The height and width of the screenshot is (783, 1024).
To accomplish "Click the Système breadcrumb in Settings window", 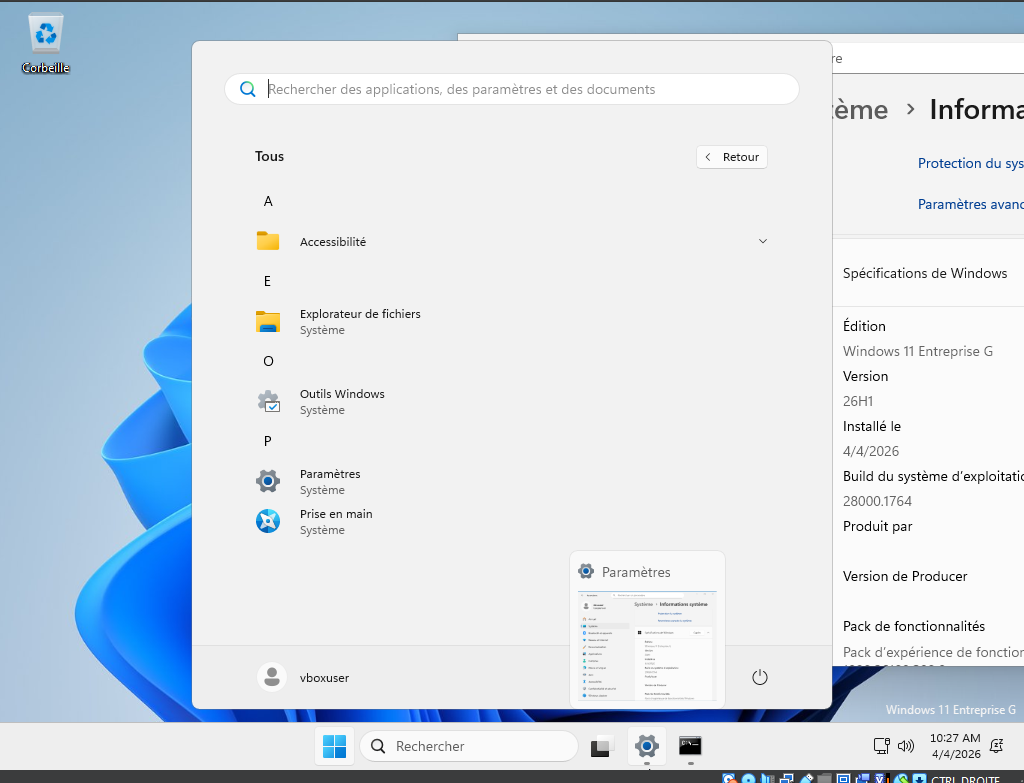I will (861, 110).
